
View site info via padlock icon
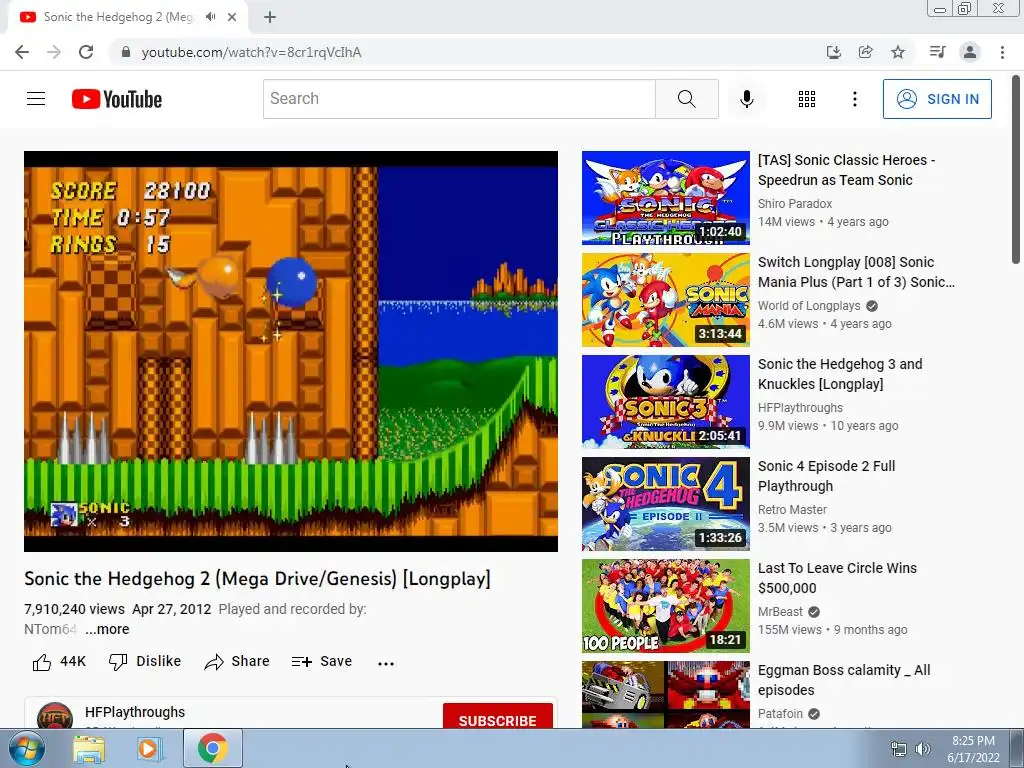point(126,52)
